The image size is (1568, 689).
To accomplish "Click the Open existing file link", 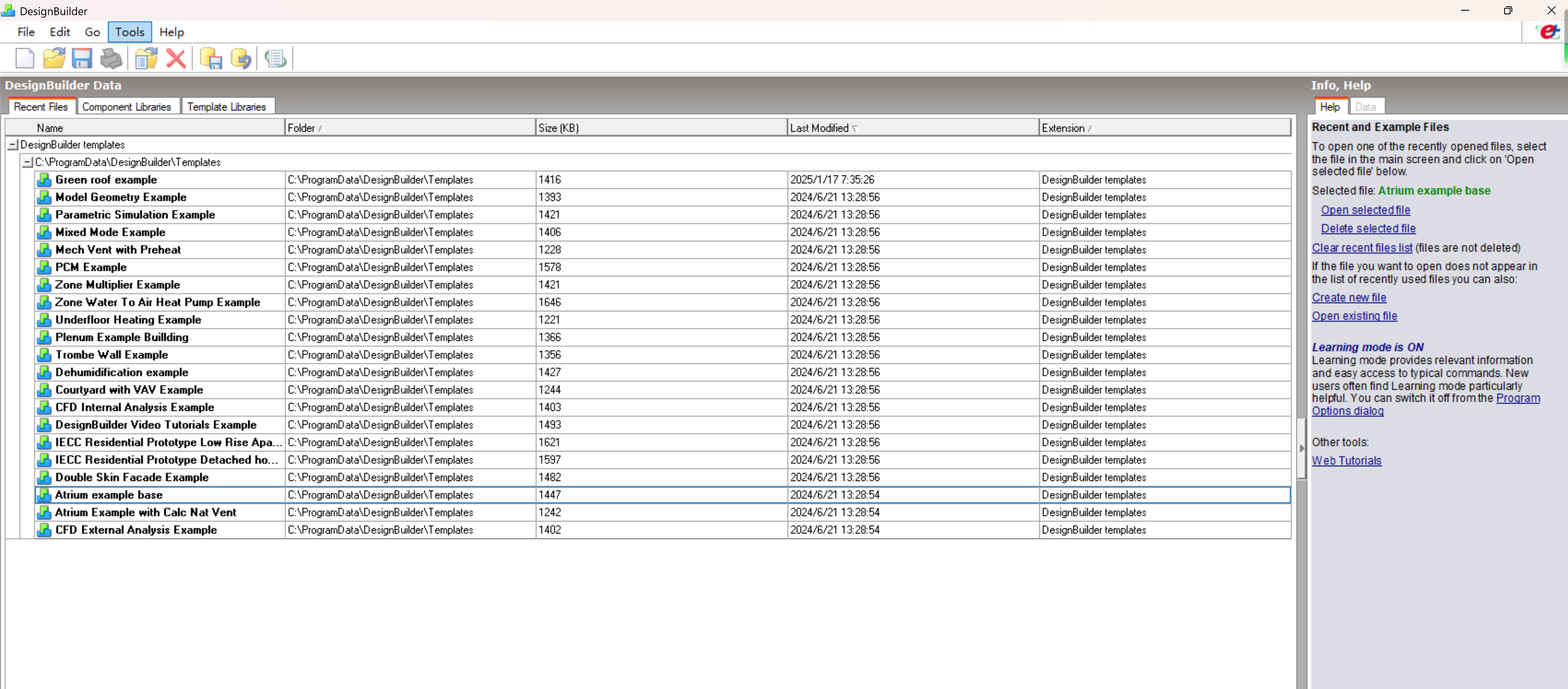I will [x=1354, y=316].
